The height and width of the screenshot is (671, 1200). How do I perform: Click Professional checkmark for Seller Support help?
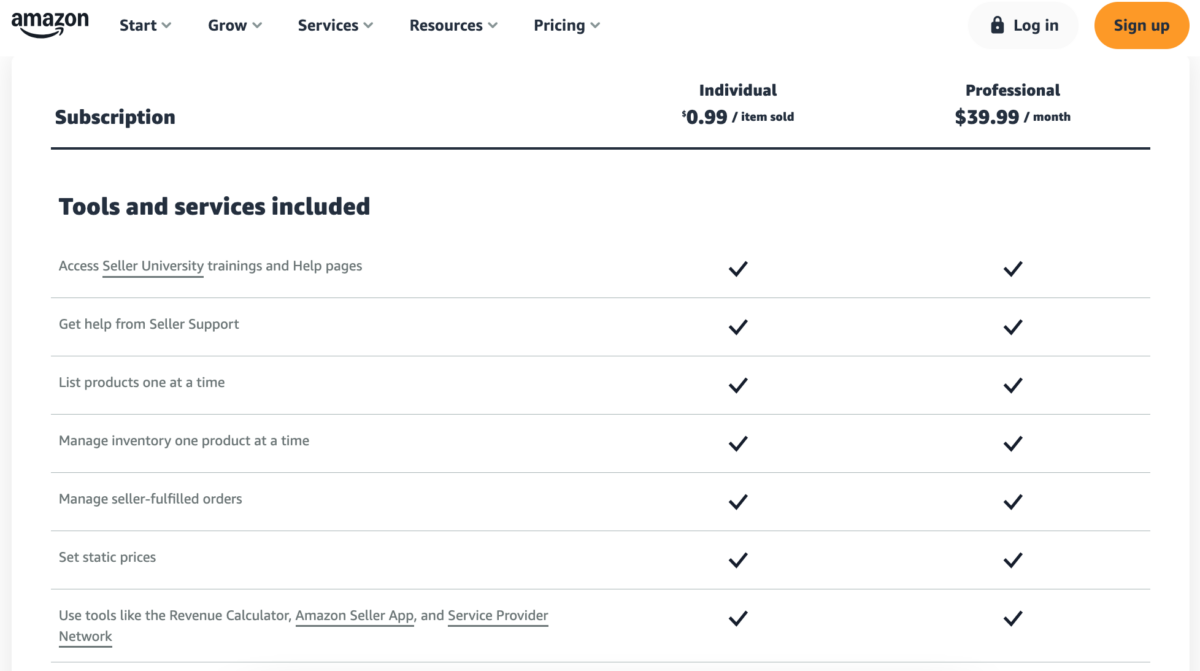point(1012,326)
